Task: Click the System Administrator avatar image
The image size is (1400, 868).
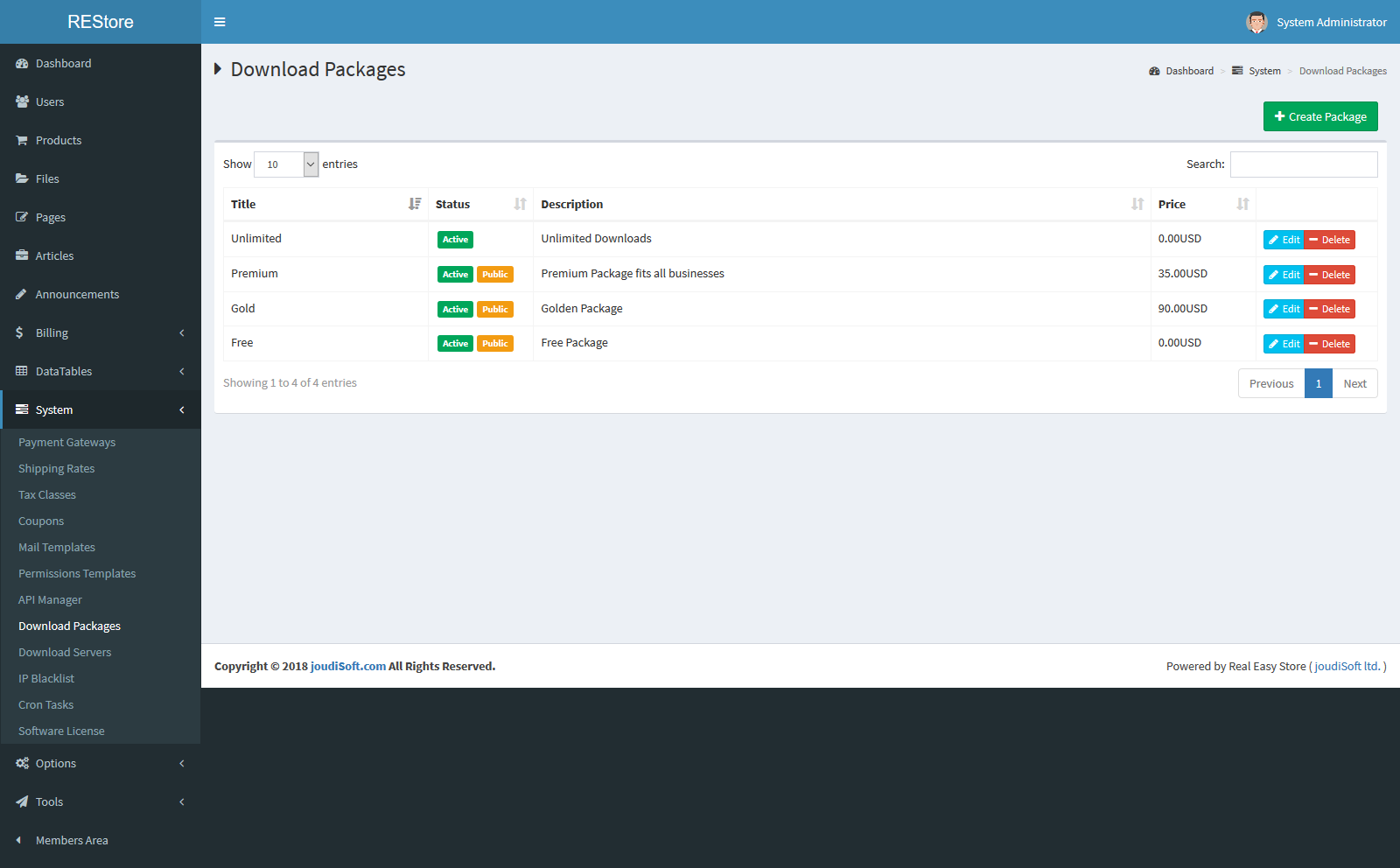Action: click(x=1256, y=22)
